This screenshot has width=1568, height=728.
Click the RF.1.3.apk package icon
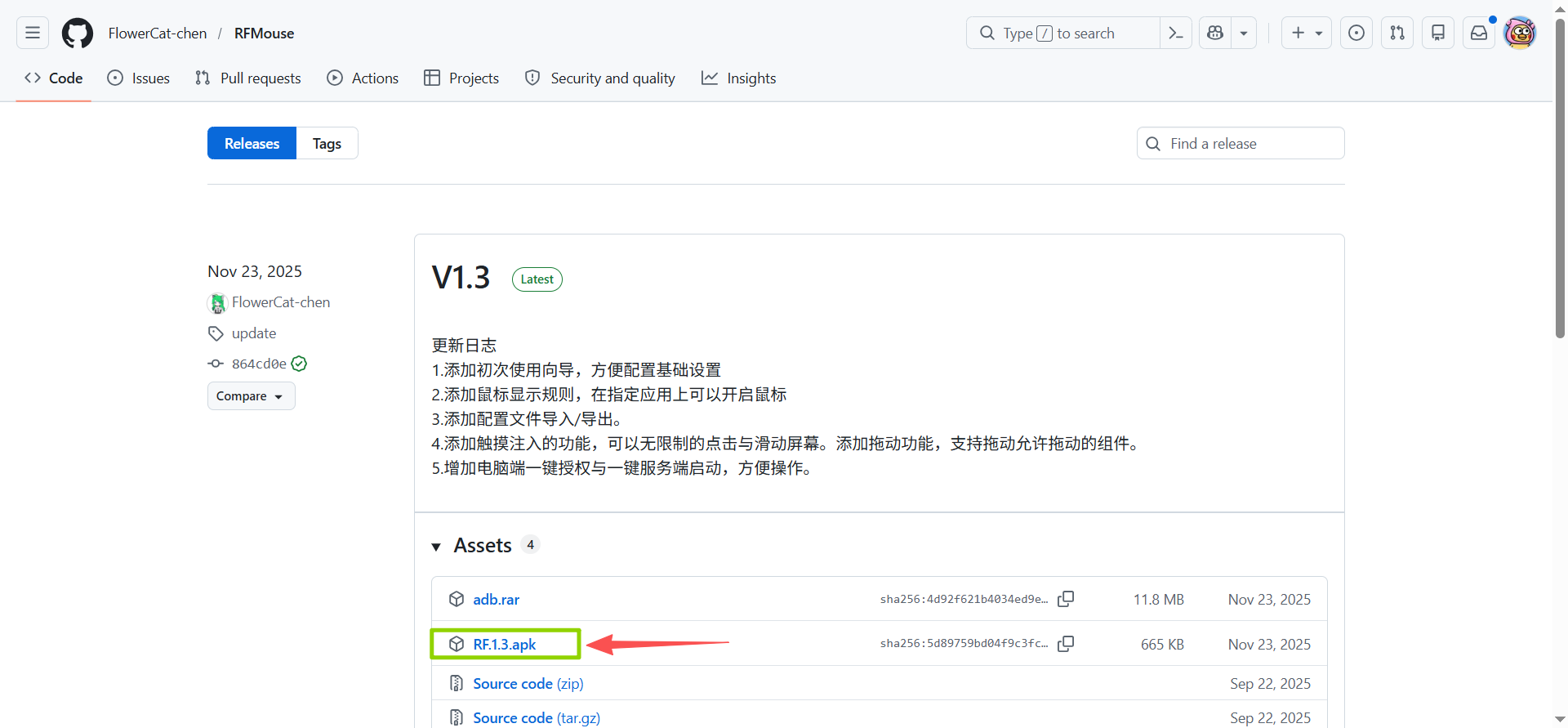[x=457, y=645]
